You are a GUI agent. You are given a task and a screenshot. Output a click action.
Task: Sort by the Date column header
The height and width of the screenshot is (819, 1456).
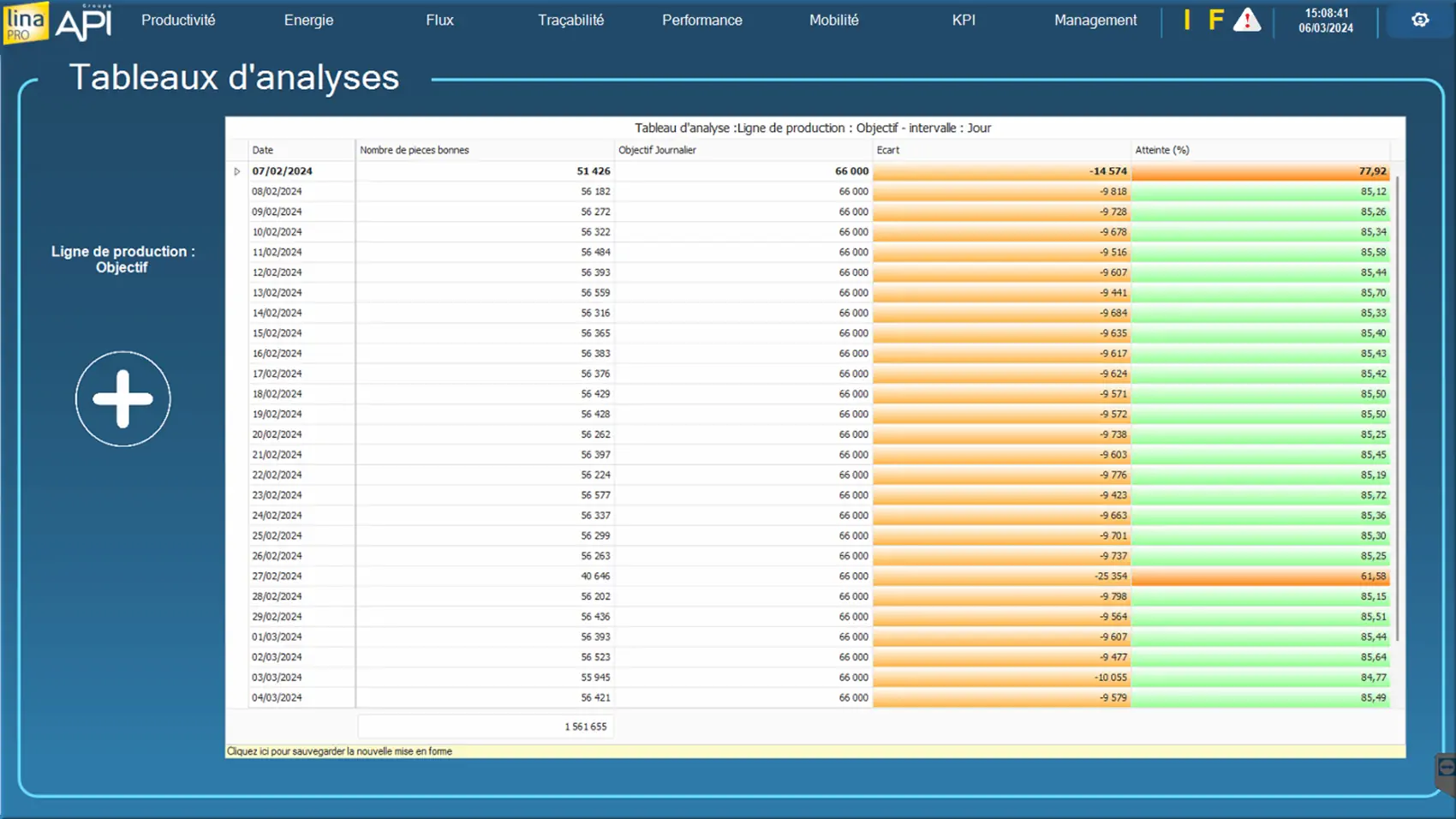point(300,150)
